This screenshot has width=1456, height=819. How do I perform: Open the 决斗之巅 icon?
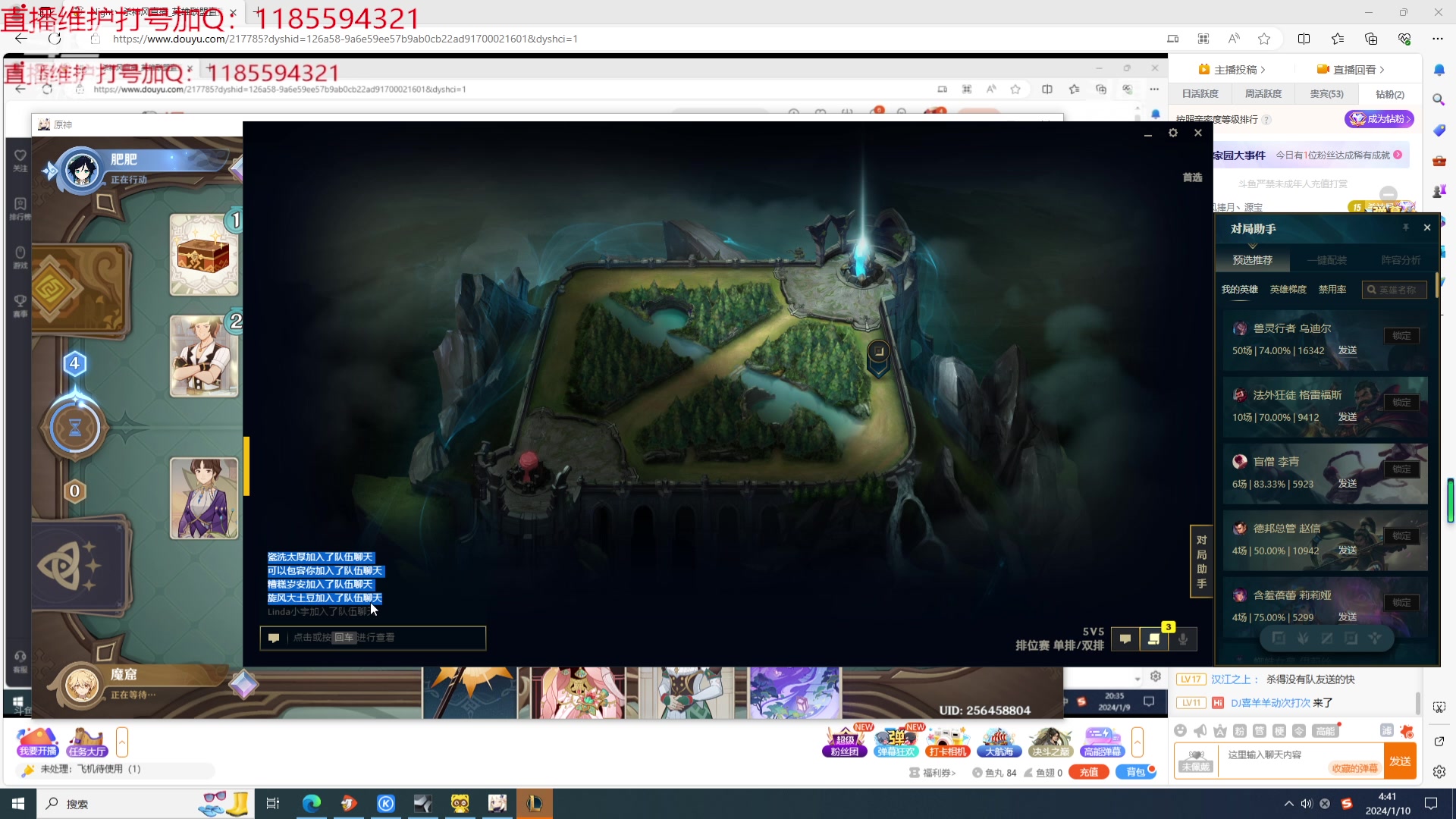1051,741
